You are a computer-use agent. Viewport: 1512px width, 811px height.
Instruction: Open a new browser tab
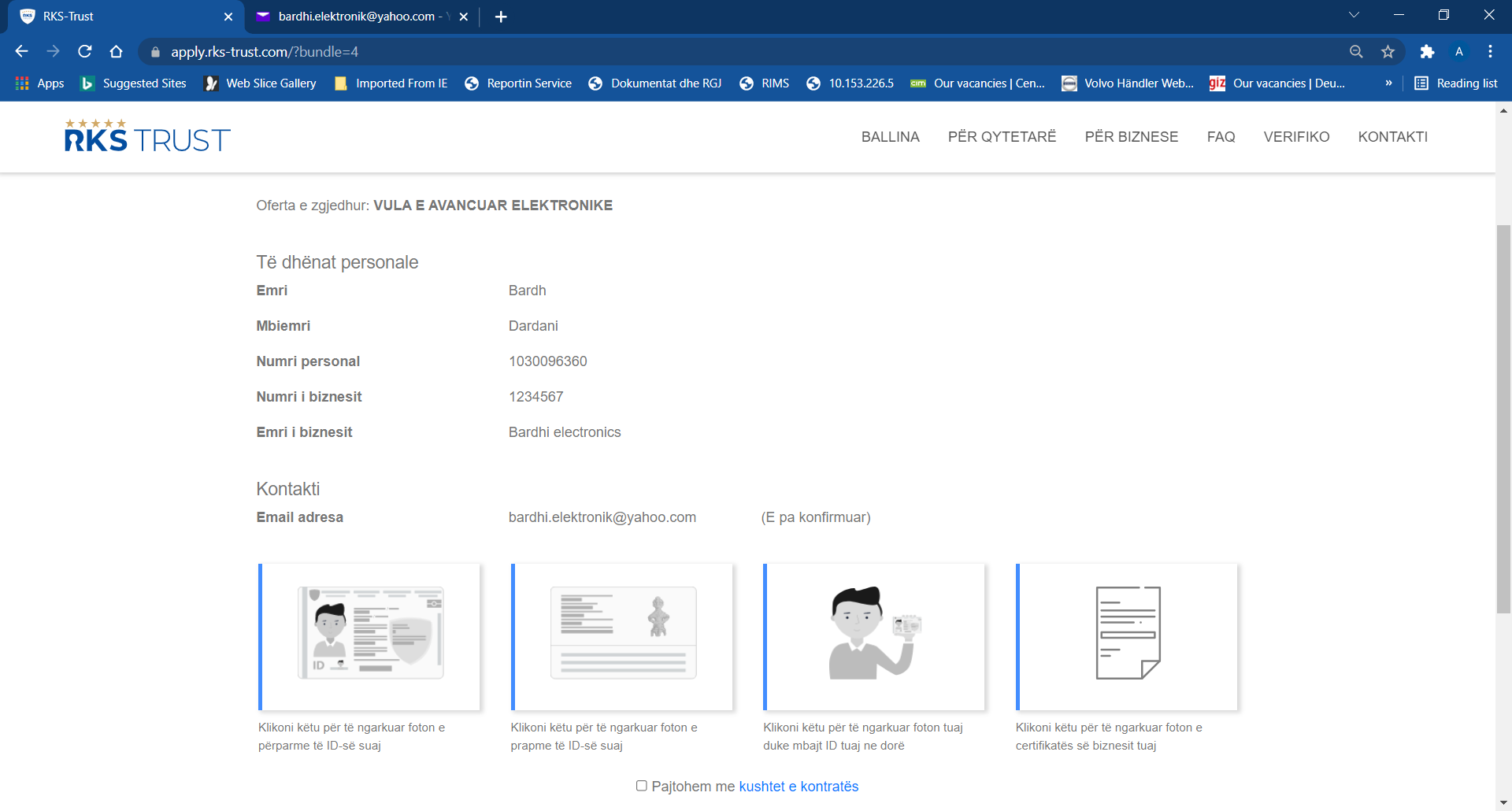pyautogui.click(x=501, y=17)
